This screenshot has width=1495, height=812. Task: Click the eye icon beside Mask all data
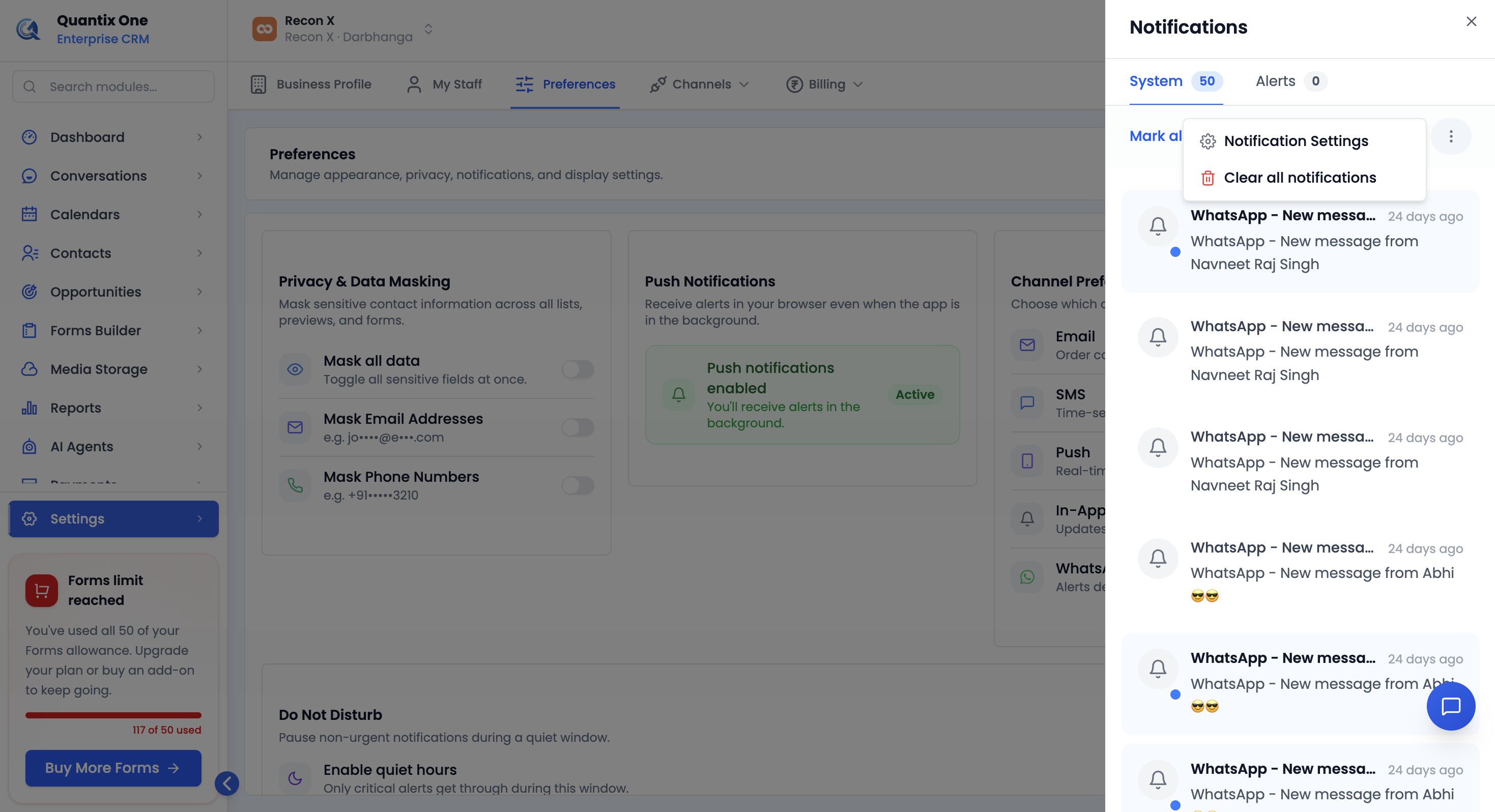[295, 369]
